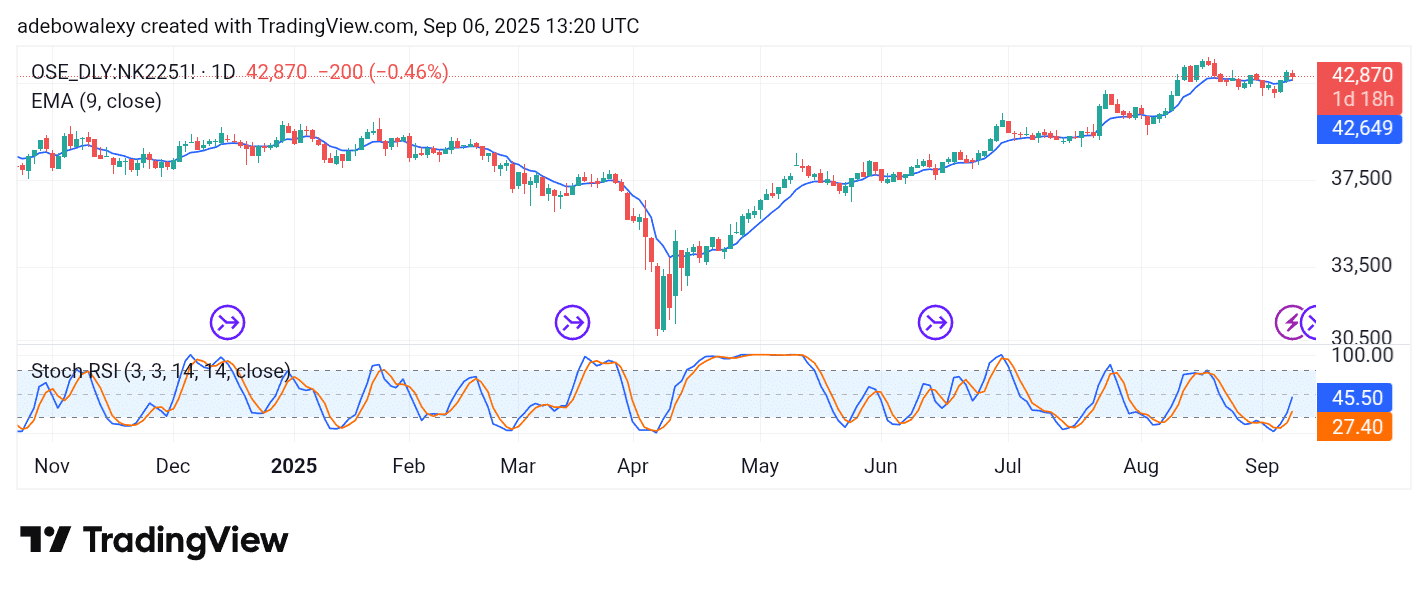Click the Nov time axis label

tap(50, 466)
